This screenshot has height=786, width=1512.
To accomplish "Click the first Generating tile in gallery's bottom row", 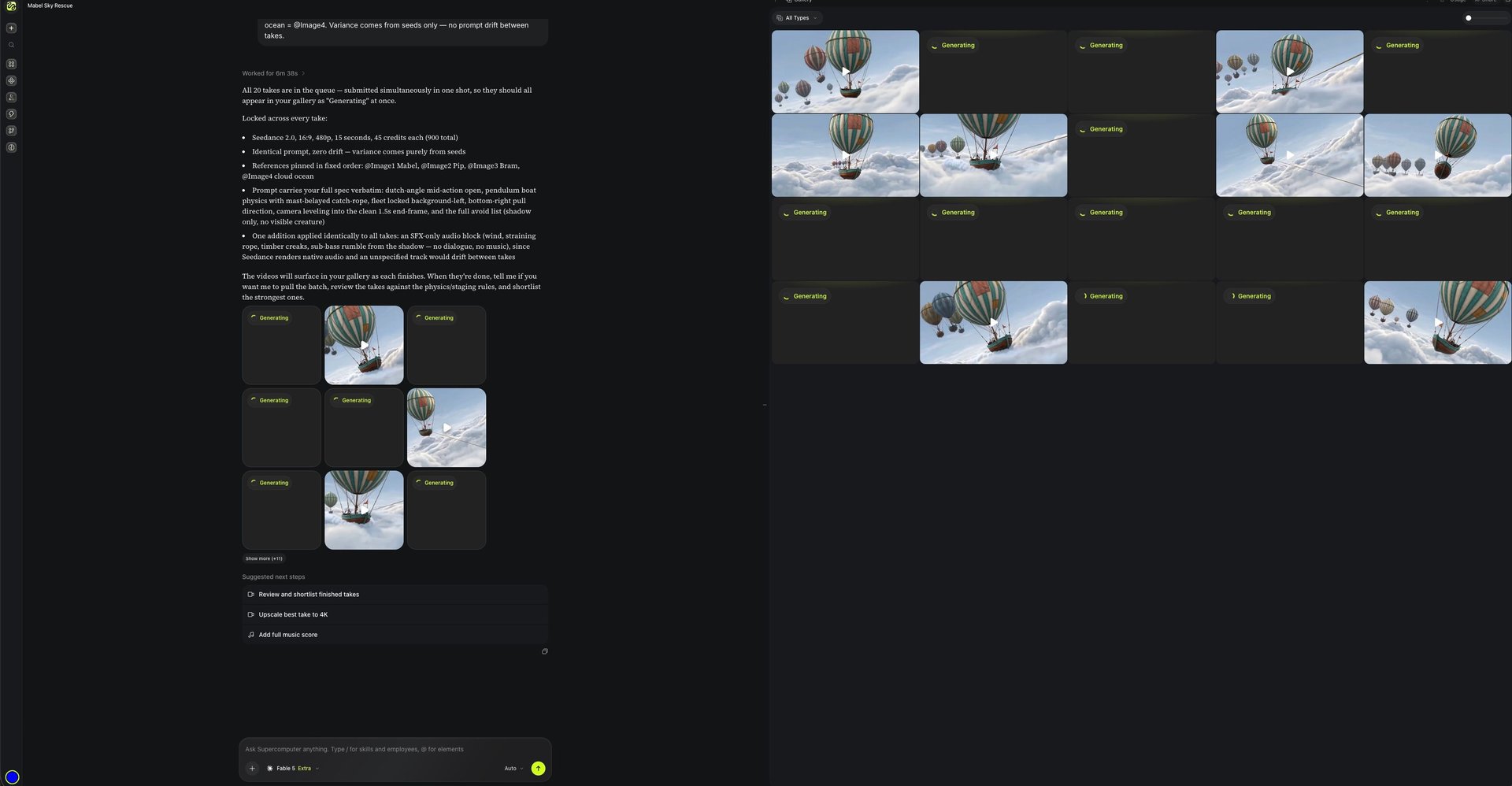I will pos(845,323).
